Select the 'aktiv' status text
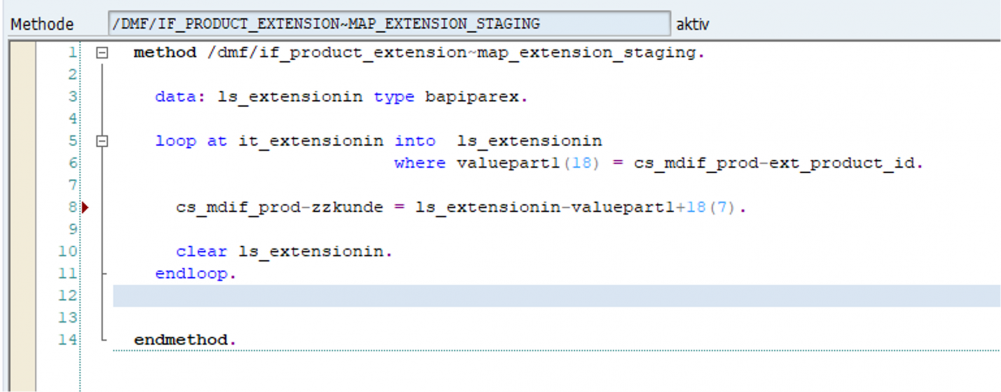Image resolution: width=1001 pixels, height=392 pixels. 692,25
